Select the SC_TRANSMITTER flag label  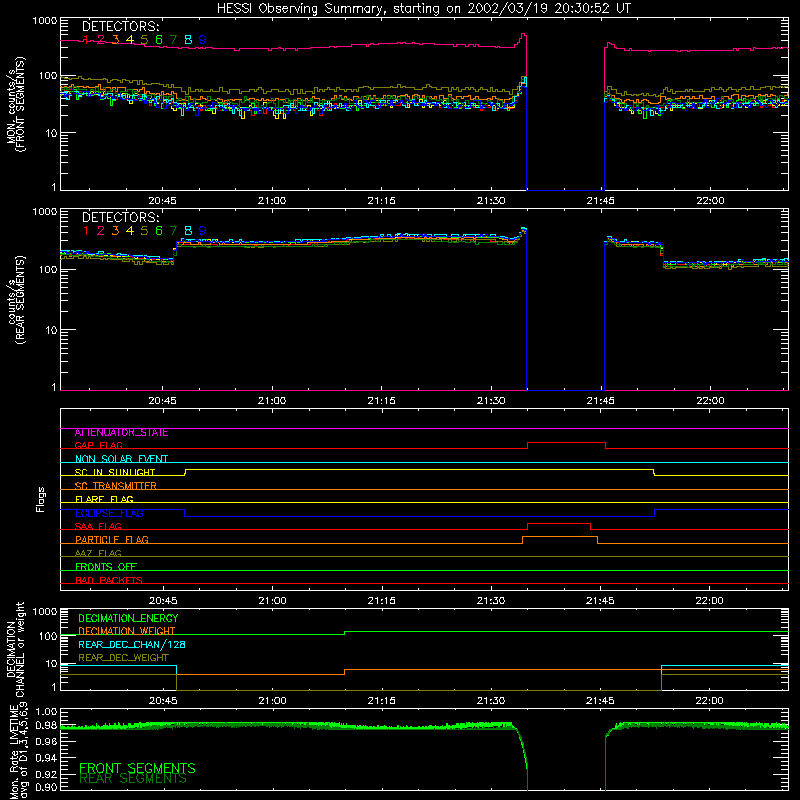coord(116,486)
